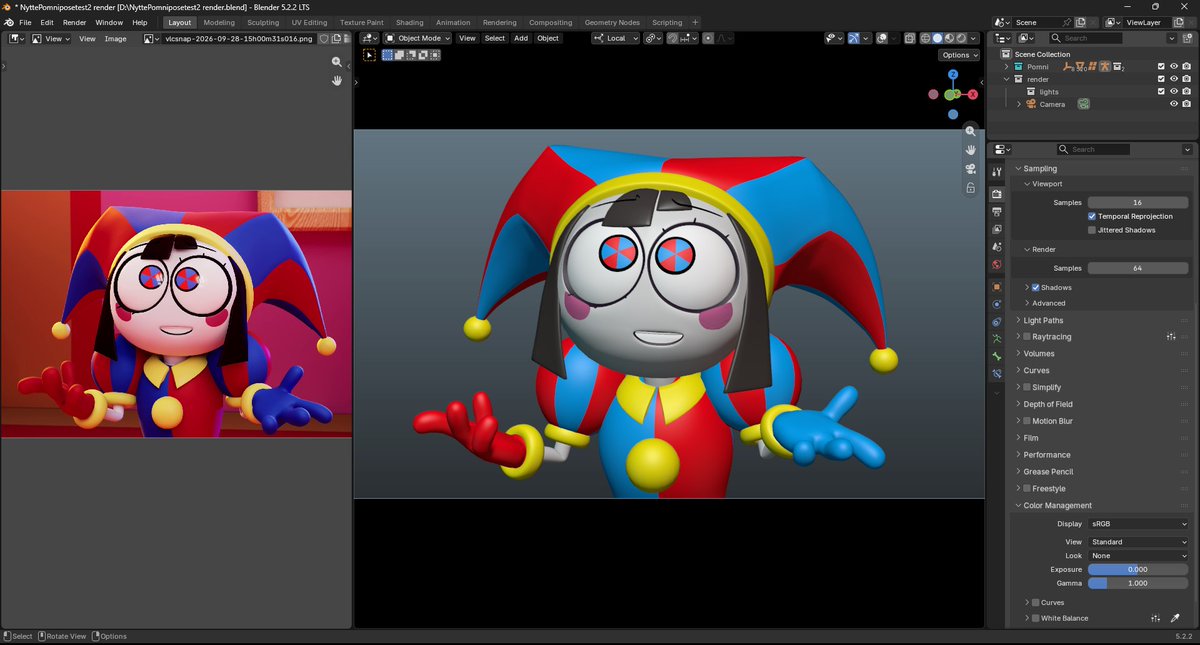Enable Jittered Shadows checkbox
Viewport: 1200px width, 645px height.
1092,230
